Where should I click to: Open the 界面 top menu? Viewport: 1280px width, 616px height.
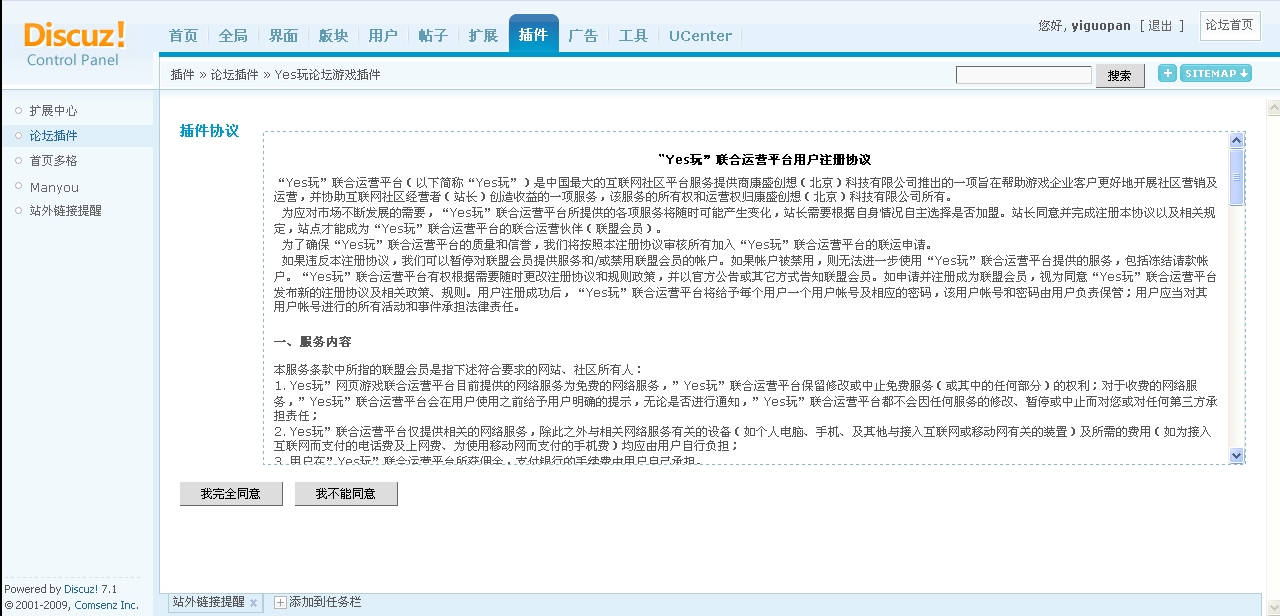(x=283, y=35)
